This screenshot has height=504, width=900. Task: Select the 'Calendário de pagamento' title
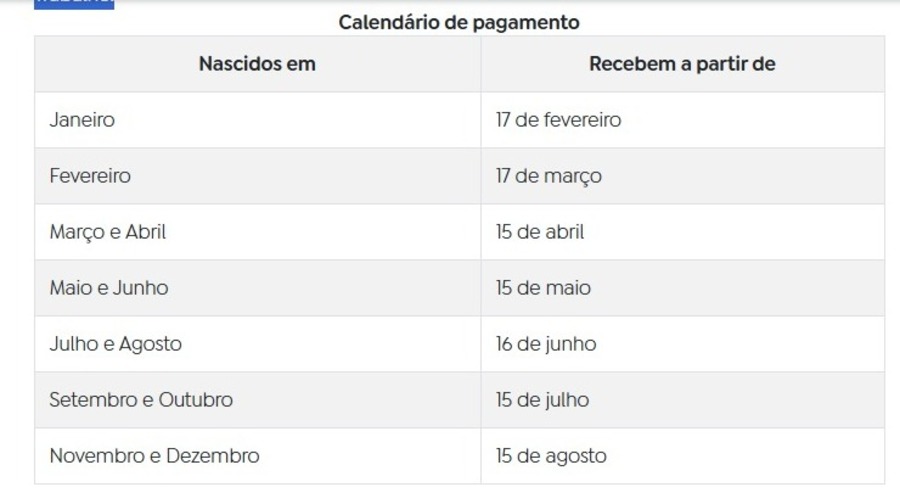tap(459, 22)
